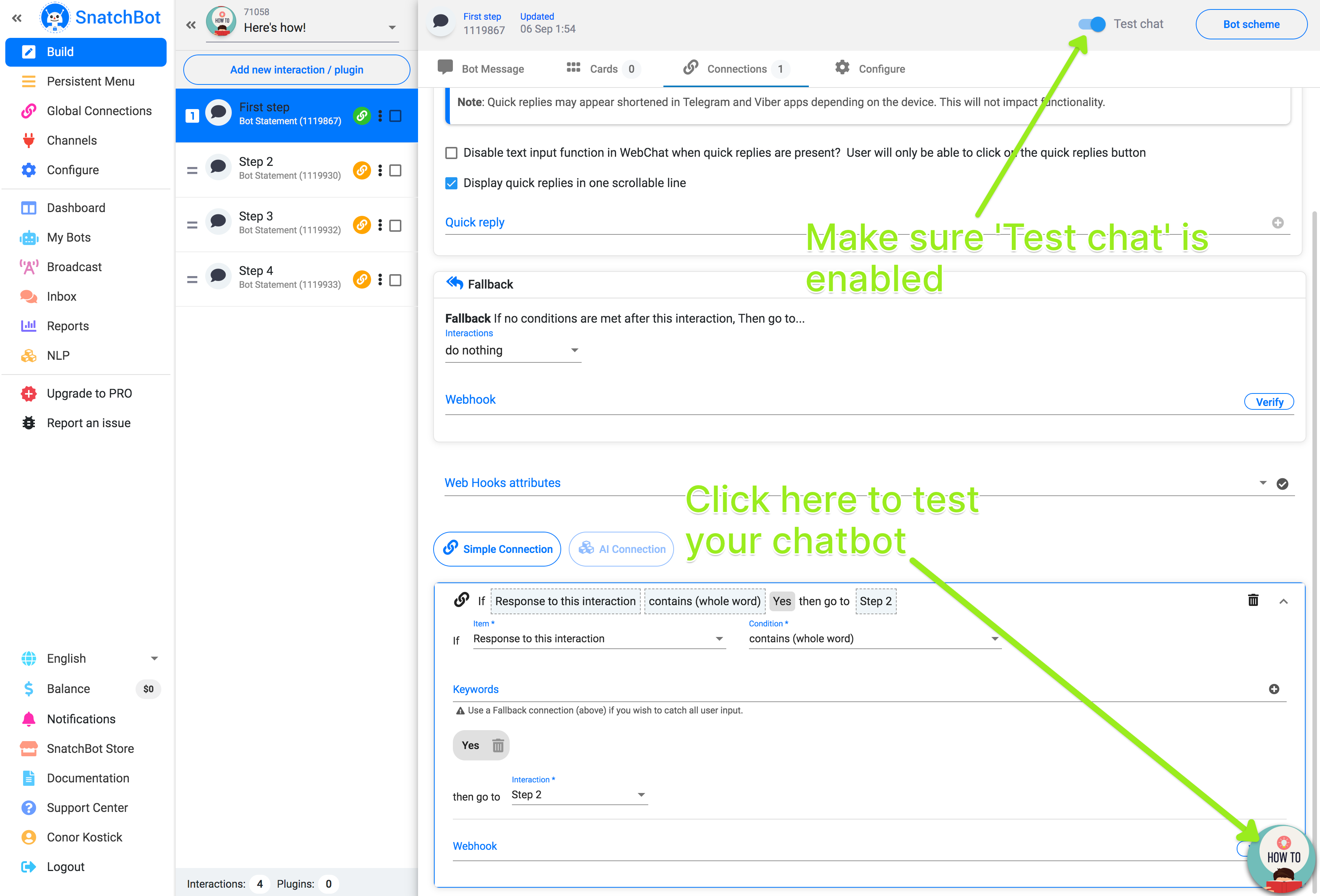Collapse the interactions panel with double-chevron icon

[191, 25]
